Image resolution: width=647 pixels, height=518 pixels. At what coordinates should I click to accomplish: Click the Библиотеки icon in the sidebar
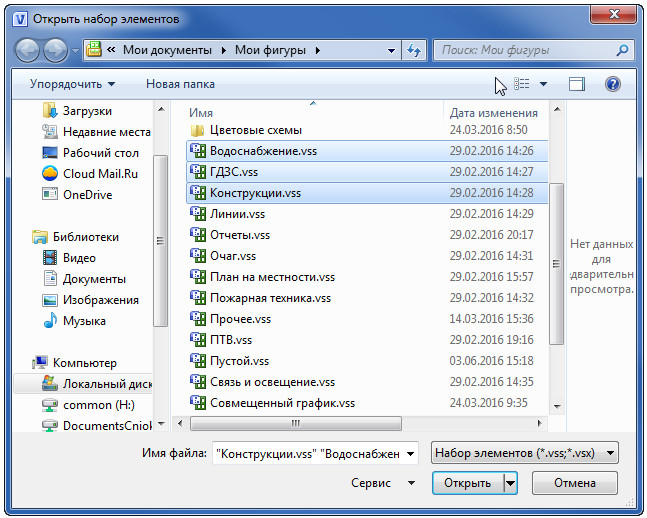[40, 237]
